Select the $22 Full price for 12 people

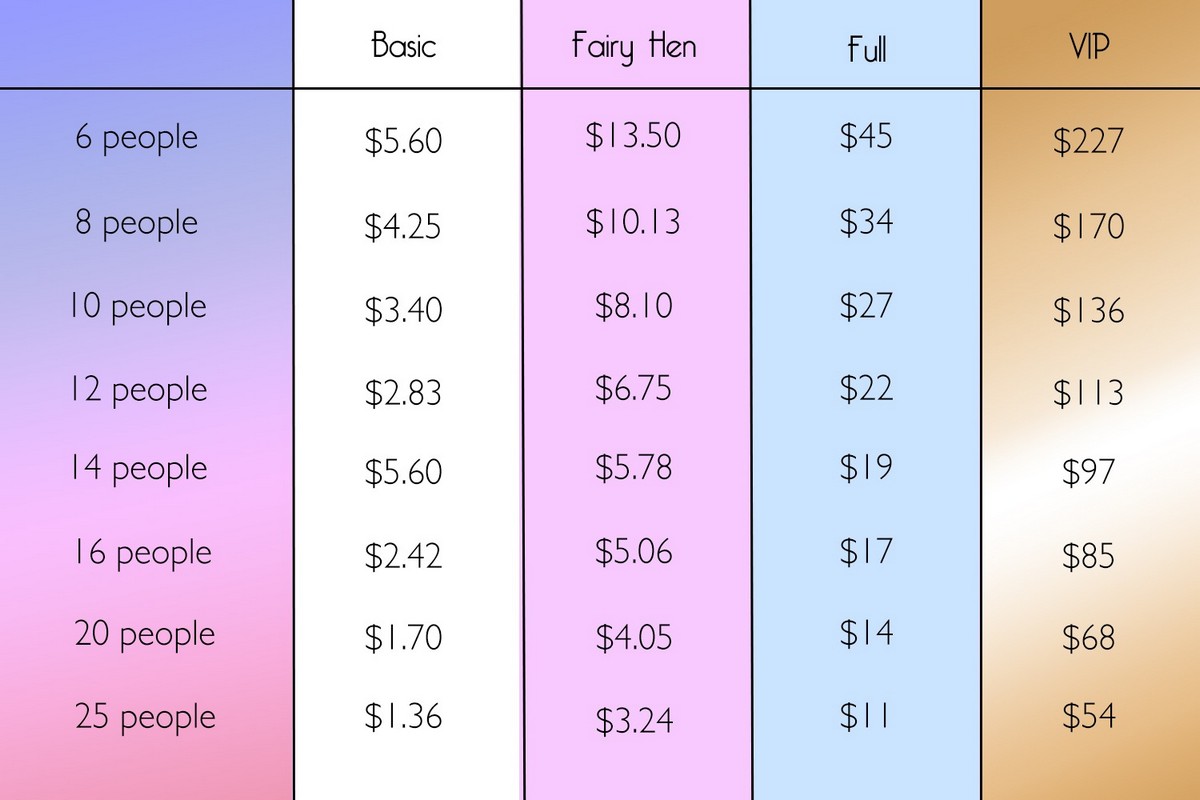click(x=866, y=388)
